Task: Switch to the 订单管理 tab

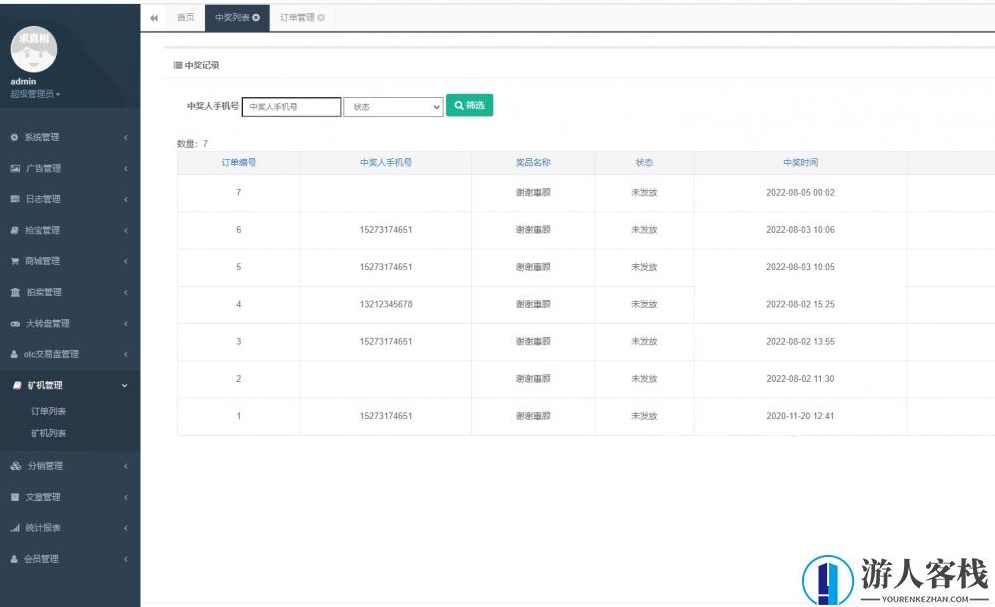Action: click(297, 18)
